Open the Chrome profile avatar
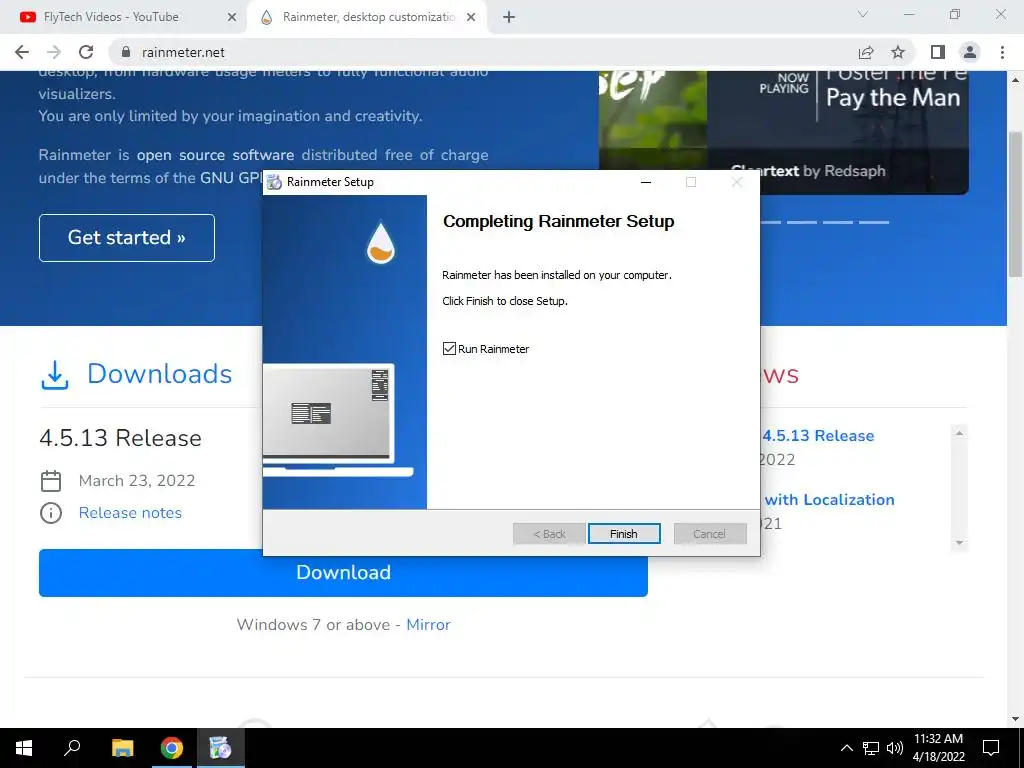Viewport: 1024px width, 768px height. [970, 52]
